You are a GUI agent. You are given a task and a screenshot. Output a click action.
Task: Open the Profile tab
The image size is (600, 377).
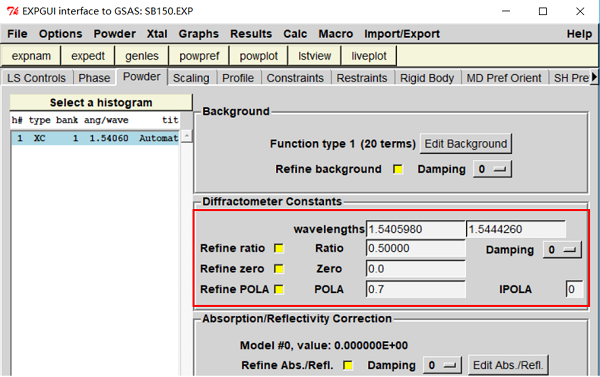point(238,78)
